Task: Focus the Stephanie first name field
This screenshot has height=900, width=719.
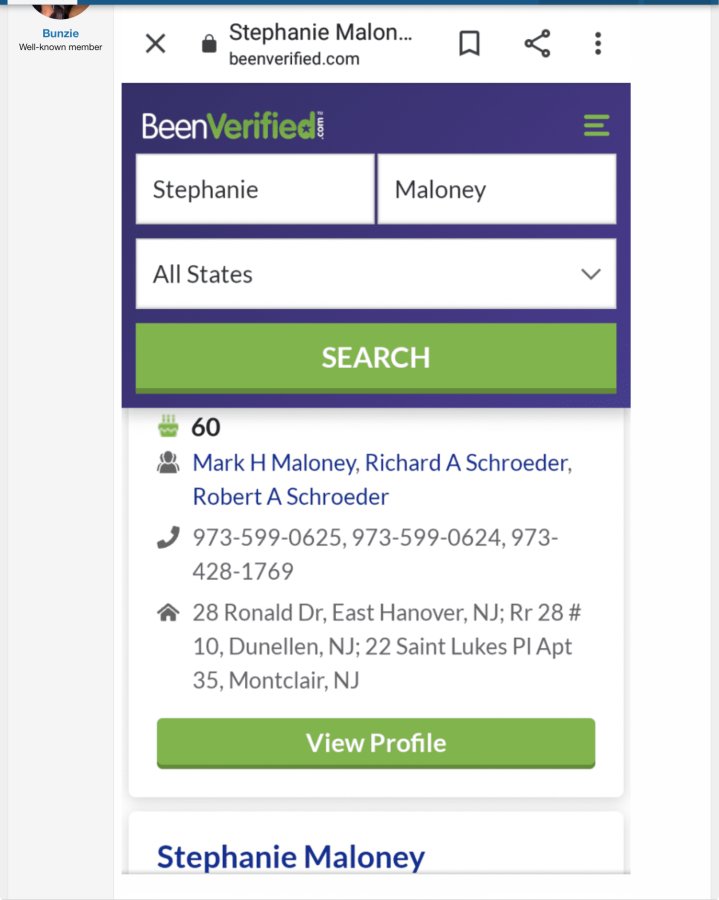Action: (255, 189)
